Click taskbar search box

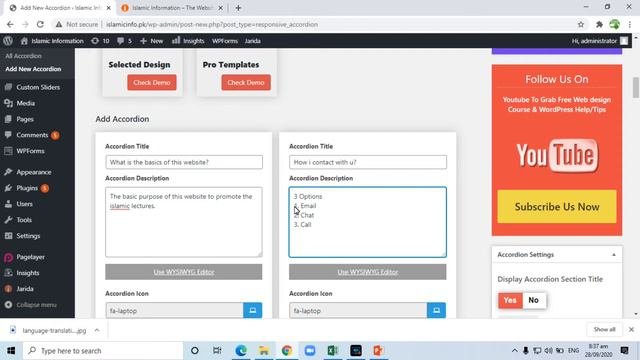[x=103, y=351]
